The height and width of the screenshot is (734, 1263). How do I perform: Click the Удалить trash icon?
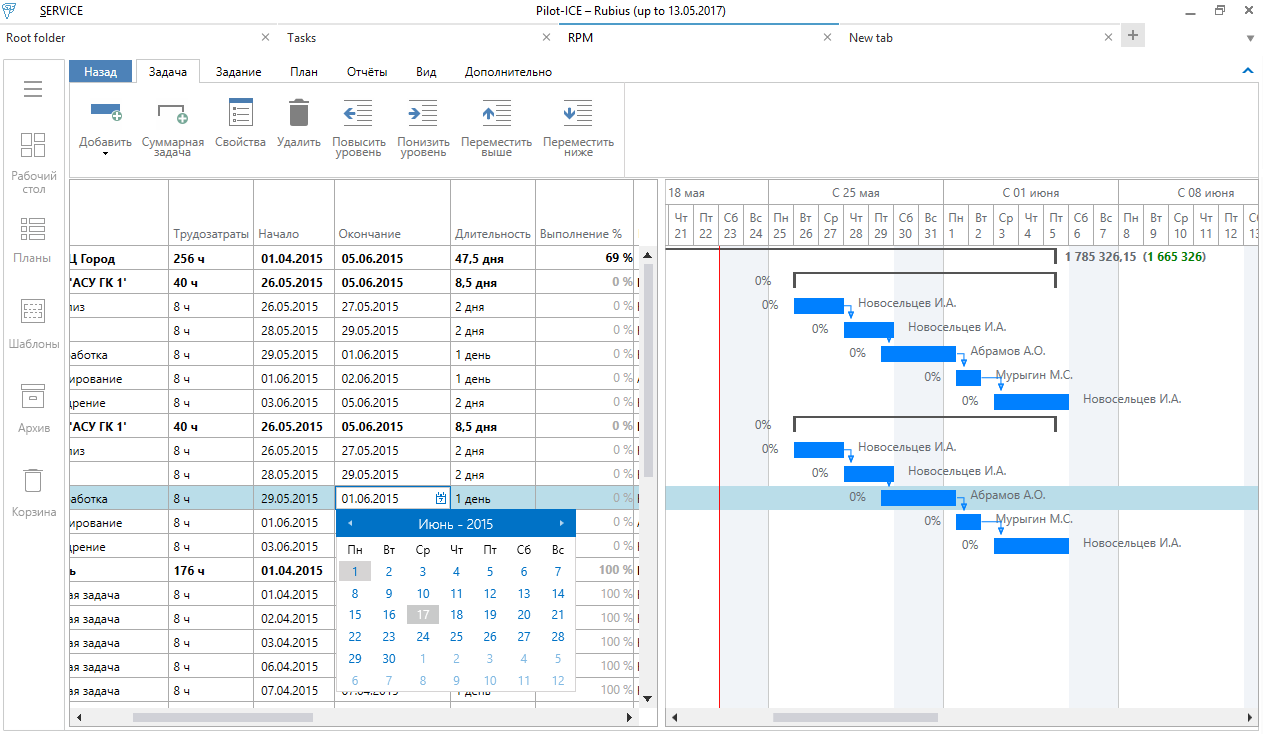[x=298, y=112]
